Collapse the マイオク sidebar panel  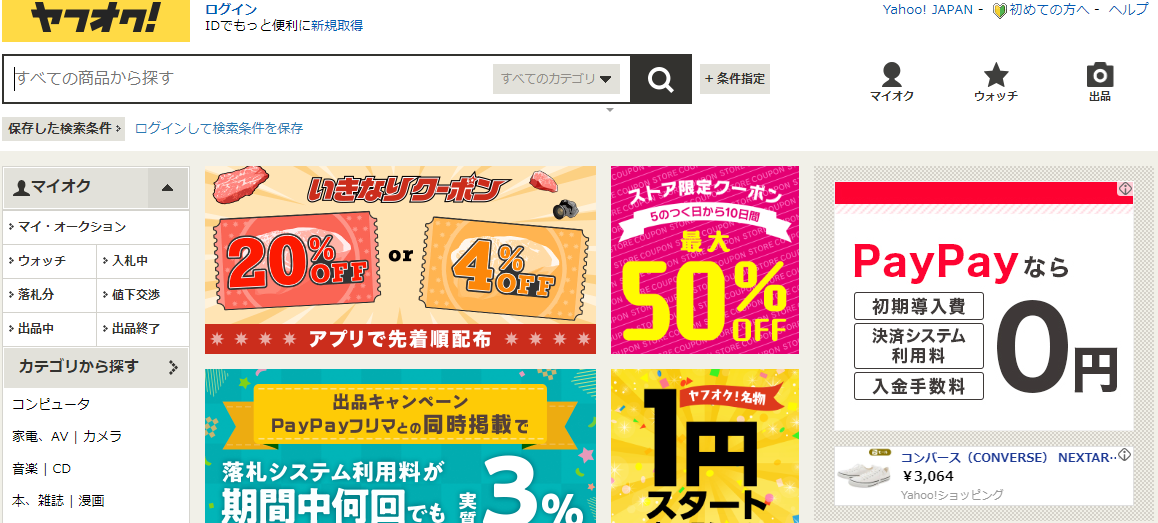coord(168,188)
